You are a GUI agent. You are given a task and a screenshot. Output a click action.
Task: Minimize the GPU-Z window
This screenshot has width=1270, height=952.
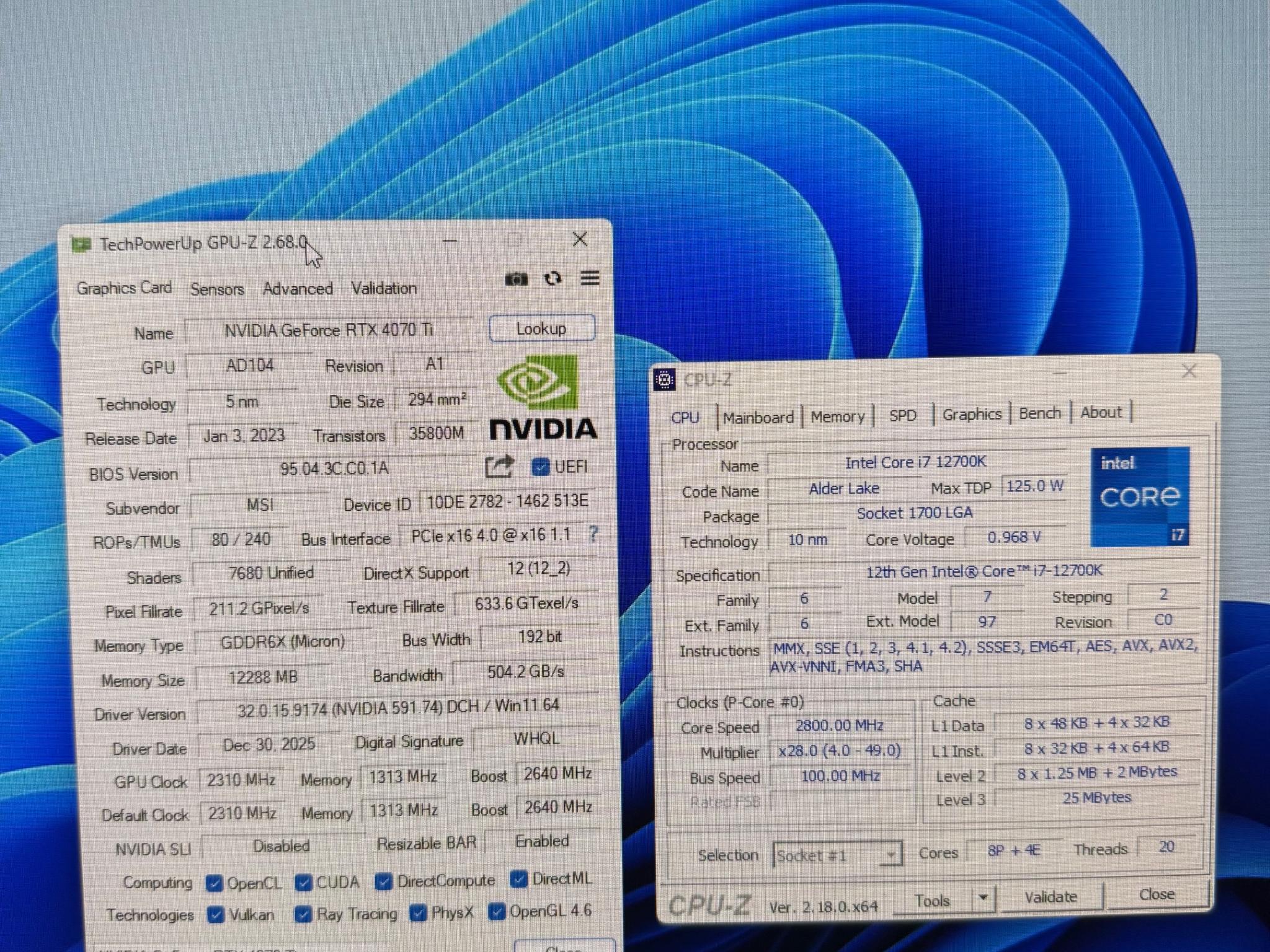(x=450, y=240)
